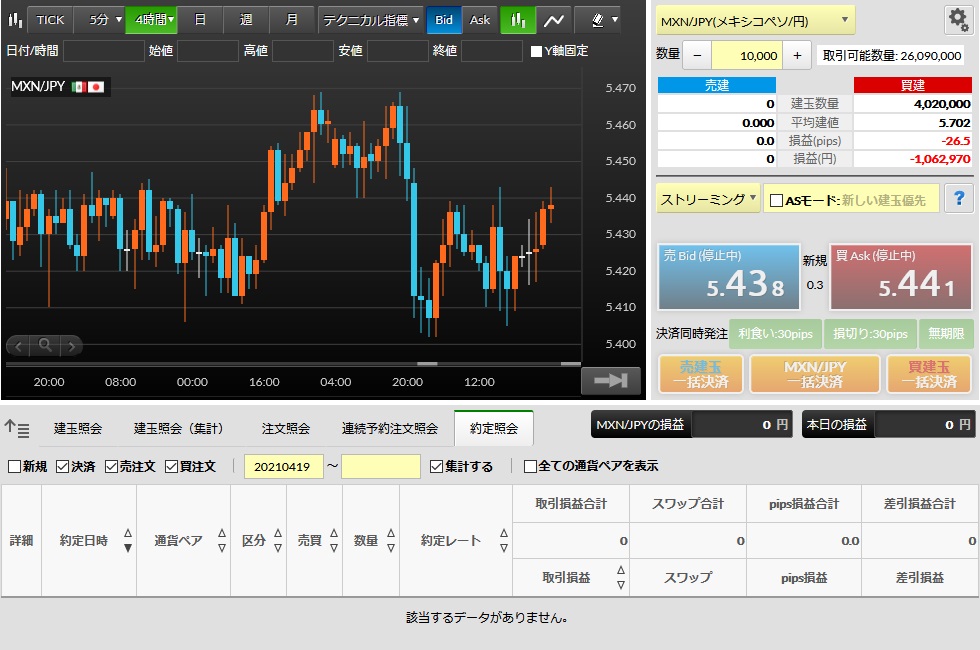Open the 約定照会 tab
Image resolution: width=980 pixels, height=650 pixels.
click(494, 429)
